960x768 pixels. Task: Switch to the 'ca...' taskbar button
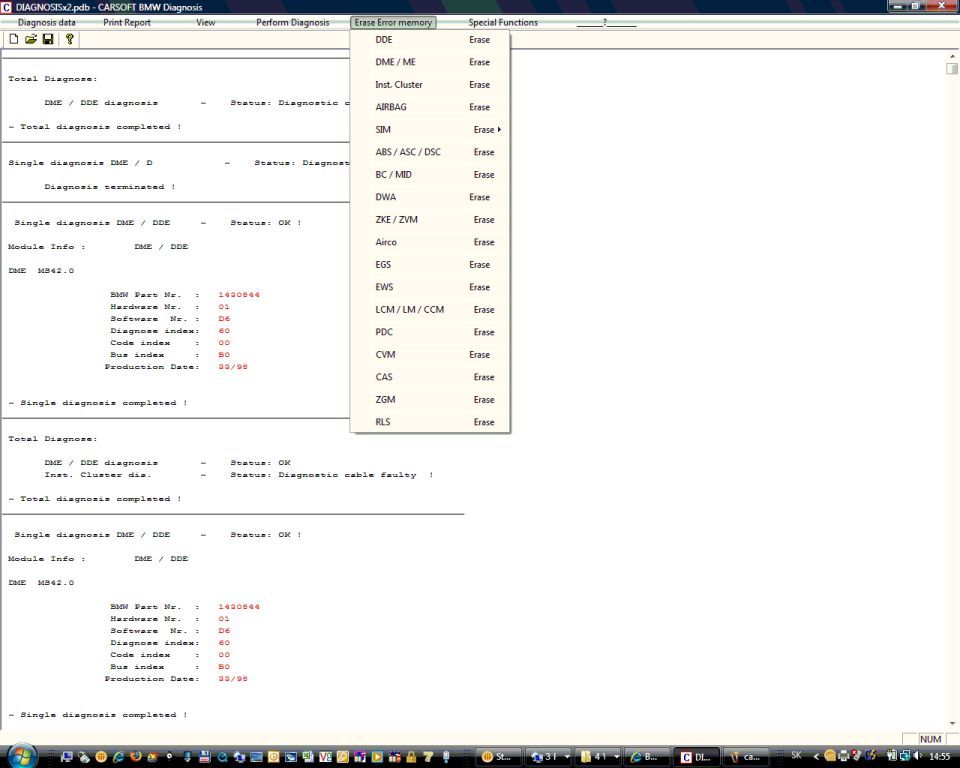(746, 756)
